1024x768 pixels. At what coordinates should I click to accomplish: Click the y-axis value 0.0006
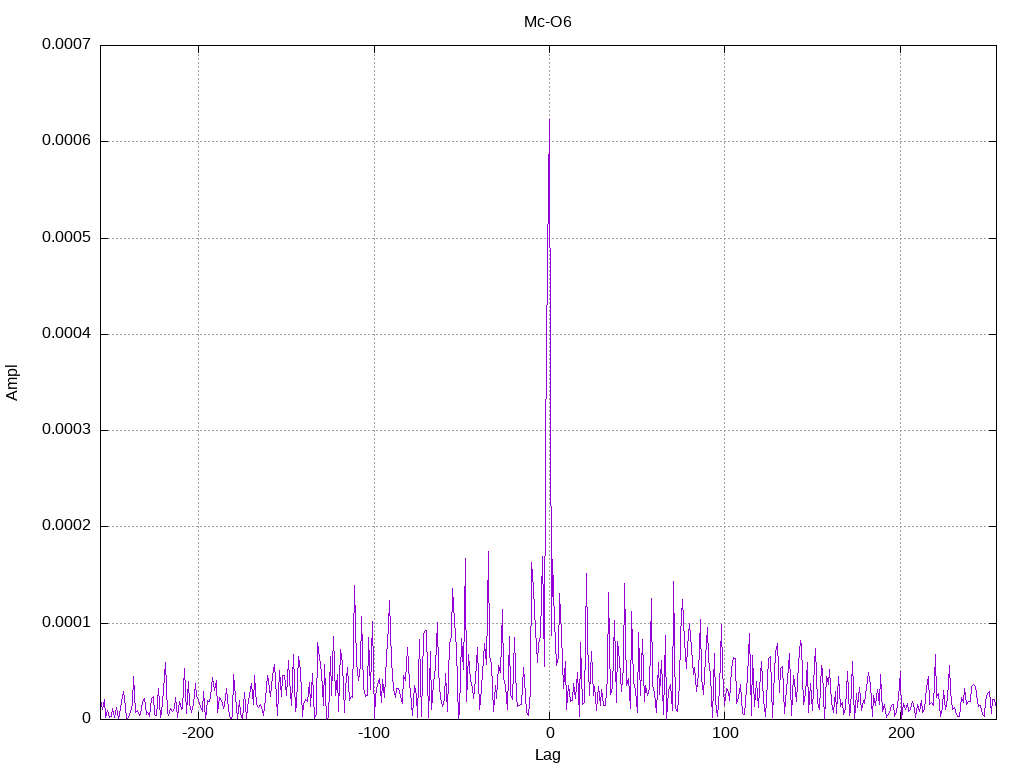click(67, 140)
